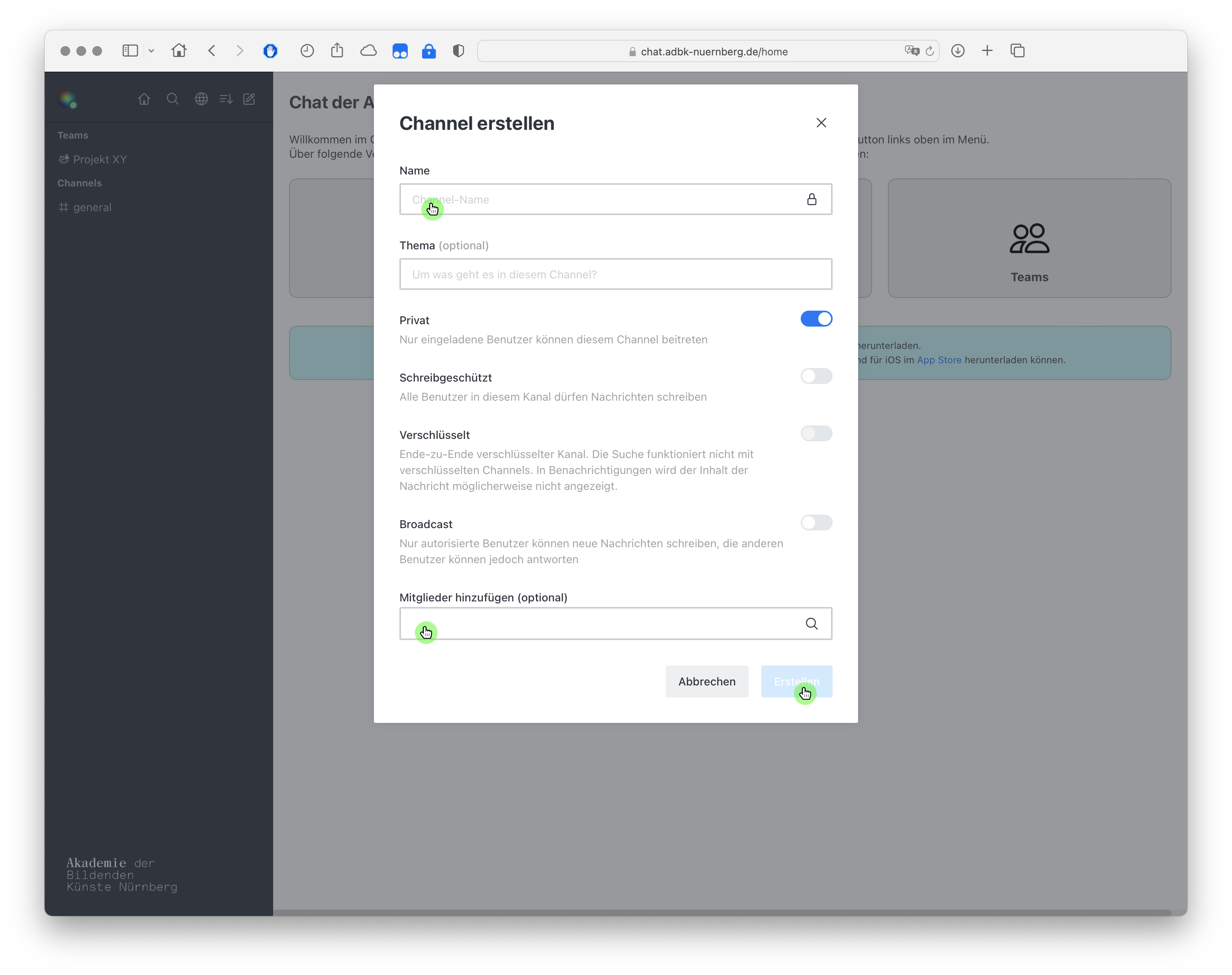Turn off the Privat toggle
This screenshot has width=1232, height=975.
click(816, 319)
